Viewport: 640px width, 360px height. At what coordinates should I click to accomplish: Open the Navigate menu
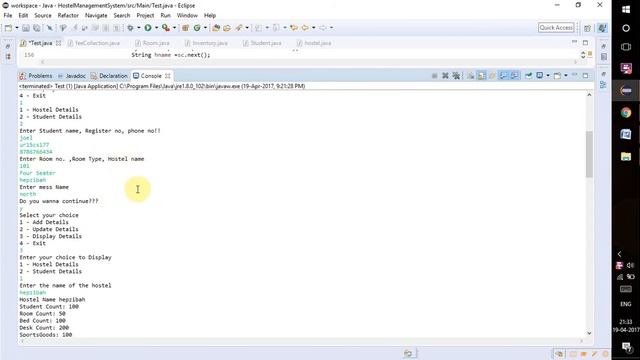(96, 16)
